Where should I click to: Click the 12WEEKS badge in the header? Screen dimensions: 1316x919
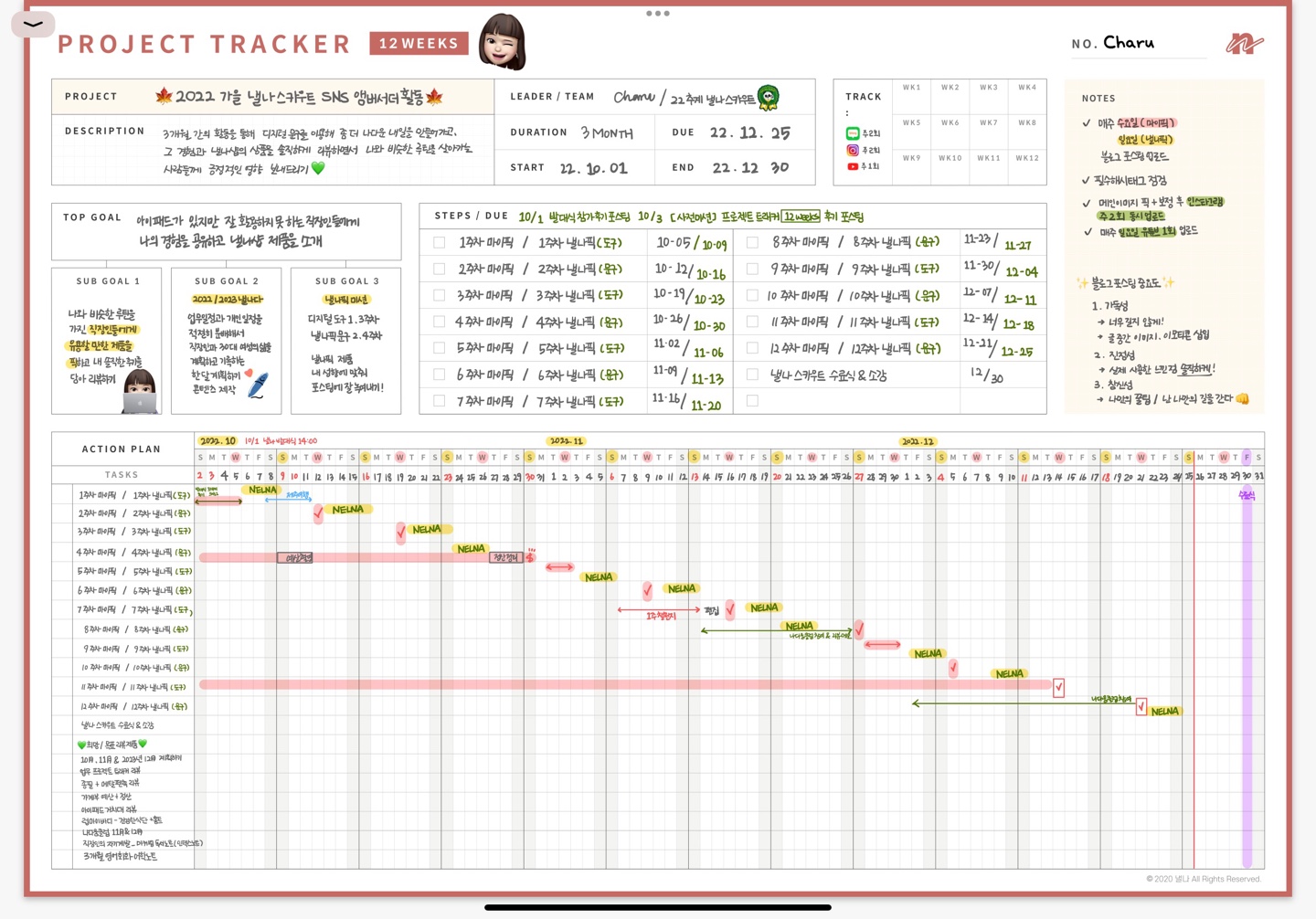(x=419, y=43)
